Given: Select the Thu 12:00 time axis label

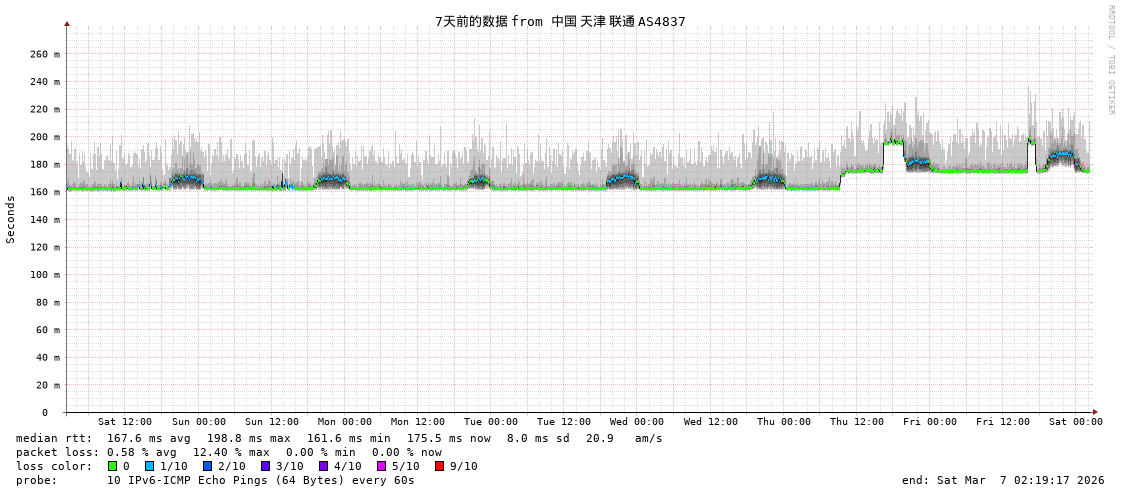Looking at the screenshot, I should (x=856, y=422).
